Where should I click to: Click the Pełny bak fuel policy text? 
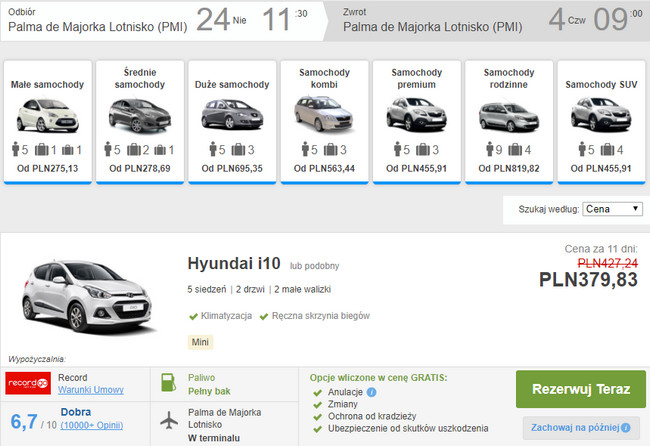pyautogui.click(x=209, y=391)
